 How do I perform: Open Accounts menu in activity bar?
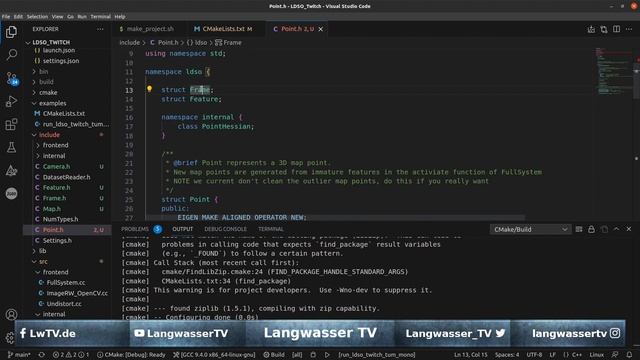11,315
